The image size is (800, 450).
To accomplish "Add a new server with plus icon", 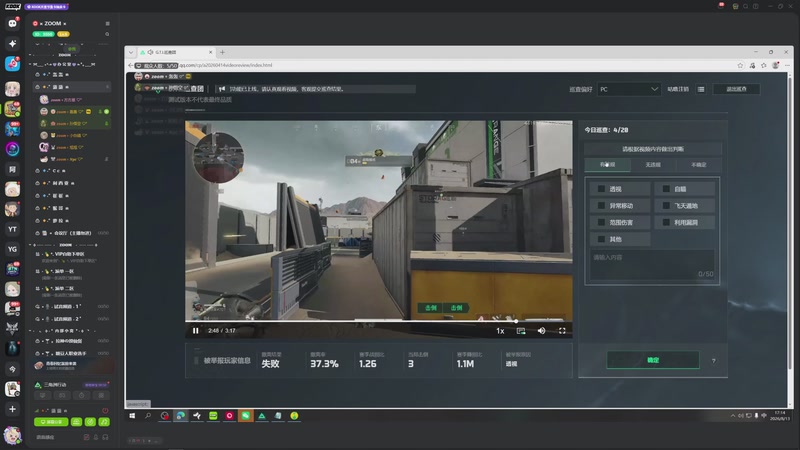I will click(x=12, y=409).
